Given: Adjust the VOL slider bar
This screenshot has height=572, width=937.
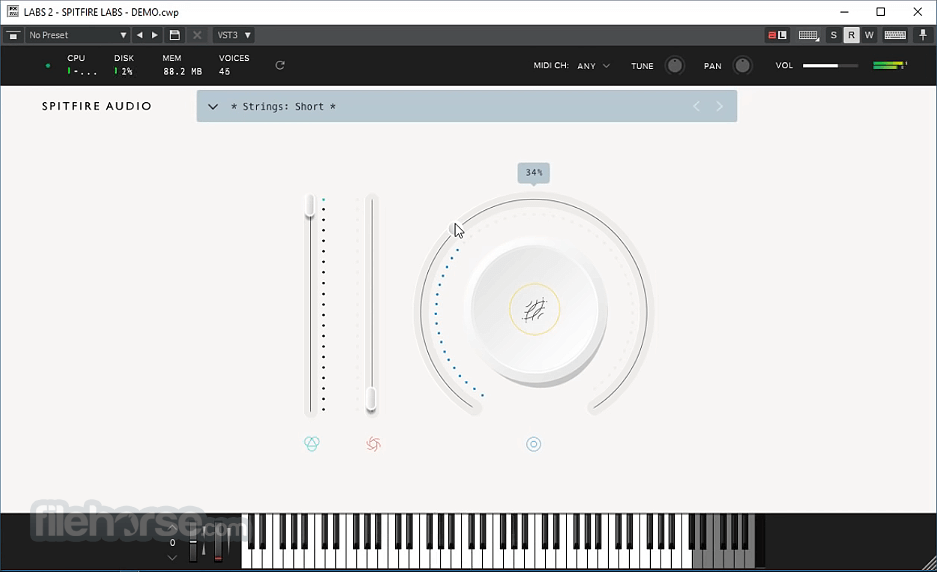Looking at the screenshot, I should point(831,66).
